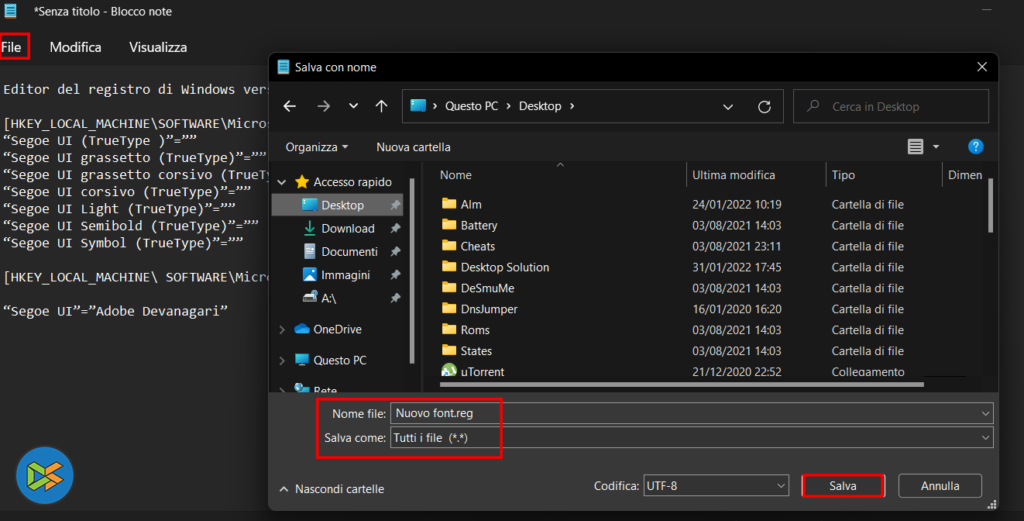Select the uTorrent shortcut icon
This screenshot has height=521, width=1024.
tap(449, 372)
